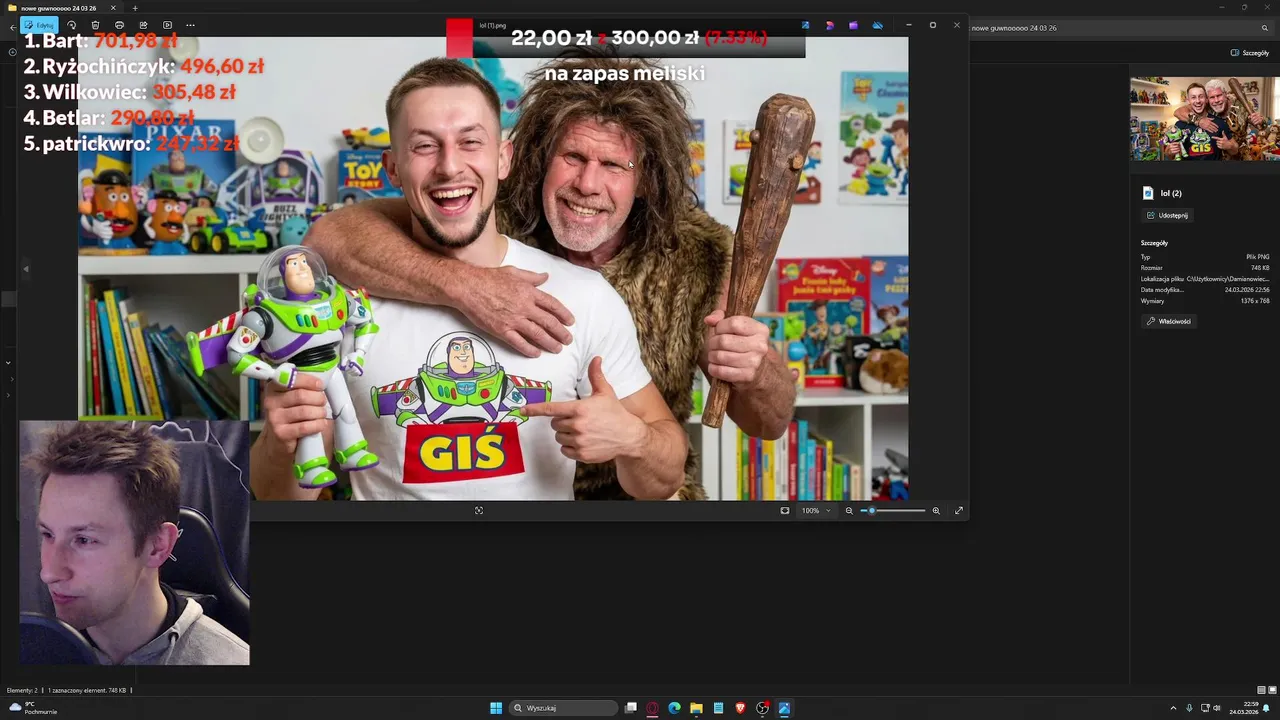Expand hidden system tray icons

[1173, 708]
